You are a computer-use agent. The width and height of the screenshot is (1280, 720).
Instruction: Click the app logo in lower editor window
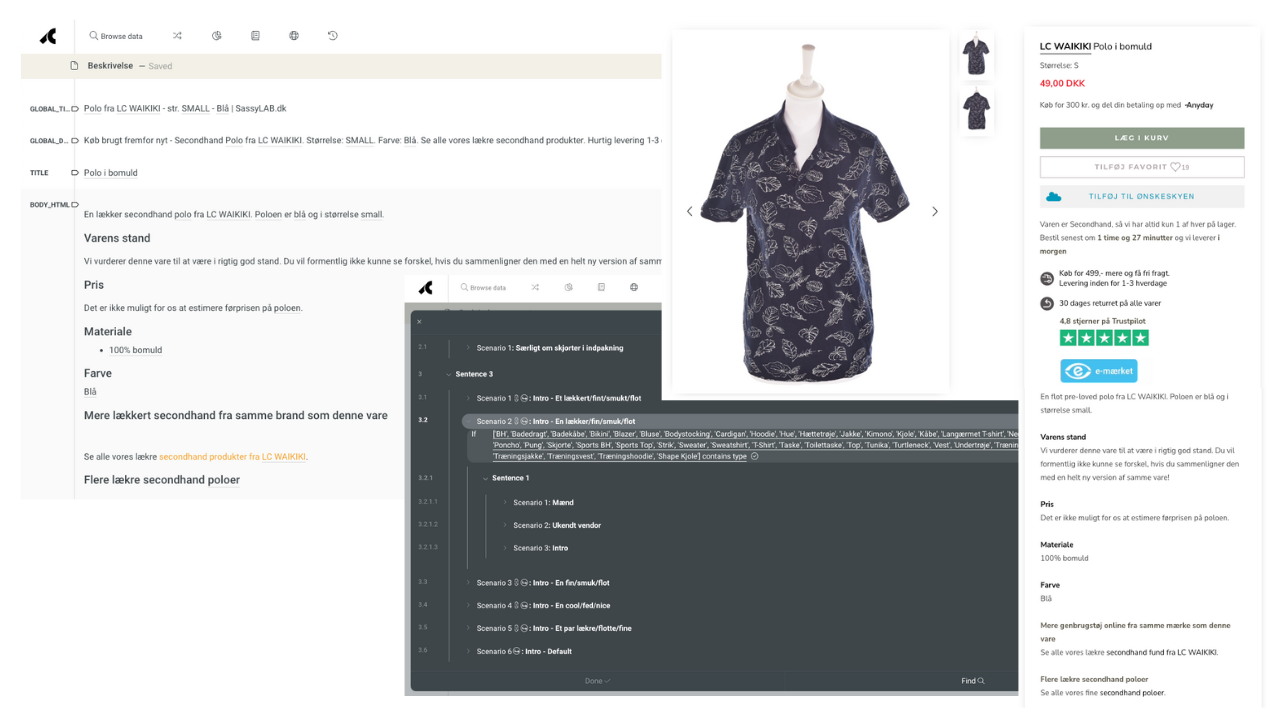pos(426,287)
